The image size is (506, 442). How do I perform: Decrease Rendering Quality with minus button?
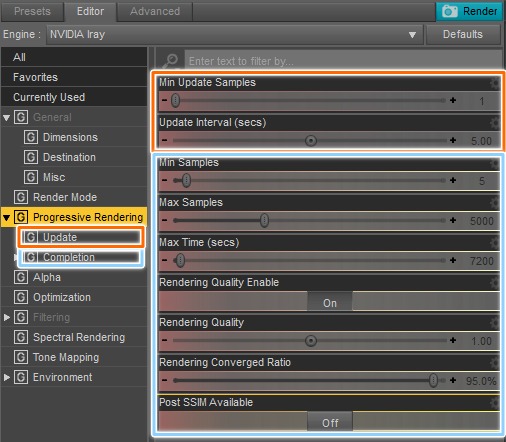click(x=164, y=340)
